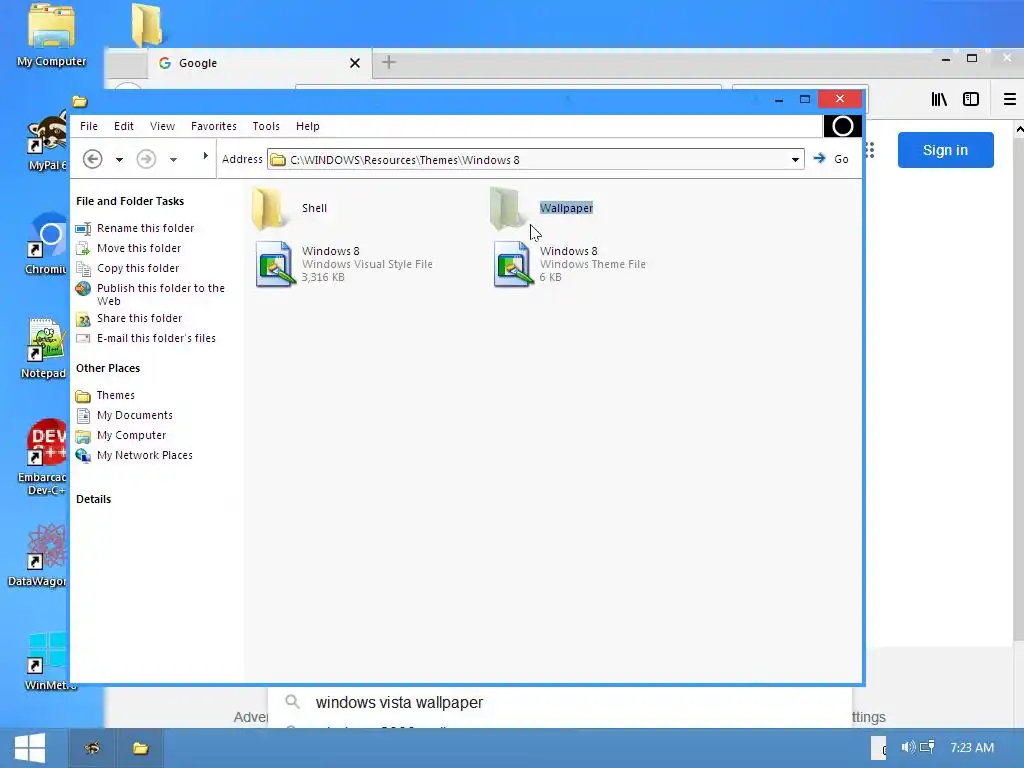
Task: Open the browser hamburger menu
Action: 1010,99
